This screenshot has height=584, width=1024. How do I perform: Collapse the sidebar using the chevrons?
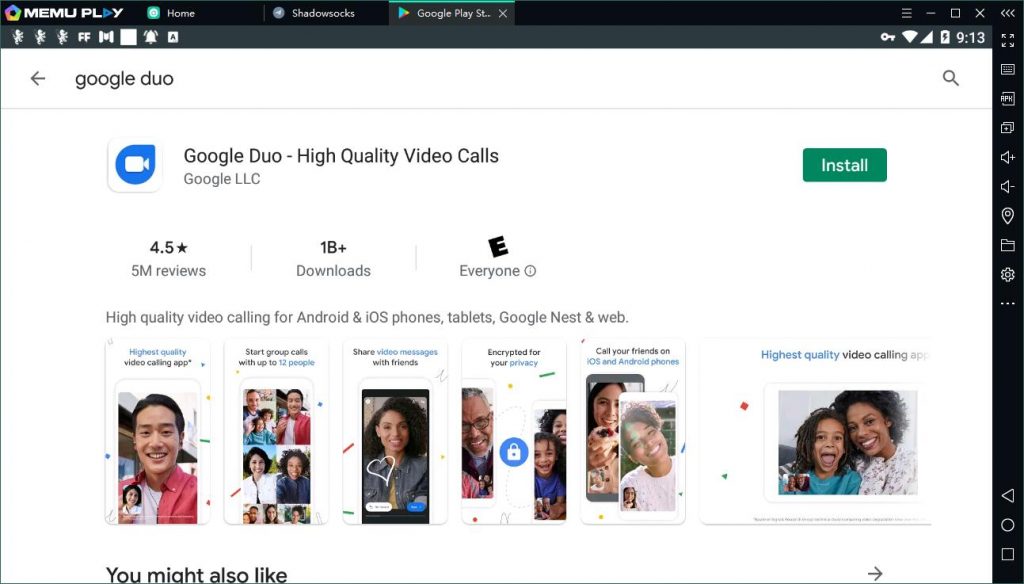coord(1007,14)
